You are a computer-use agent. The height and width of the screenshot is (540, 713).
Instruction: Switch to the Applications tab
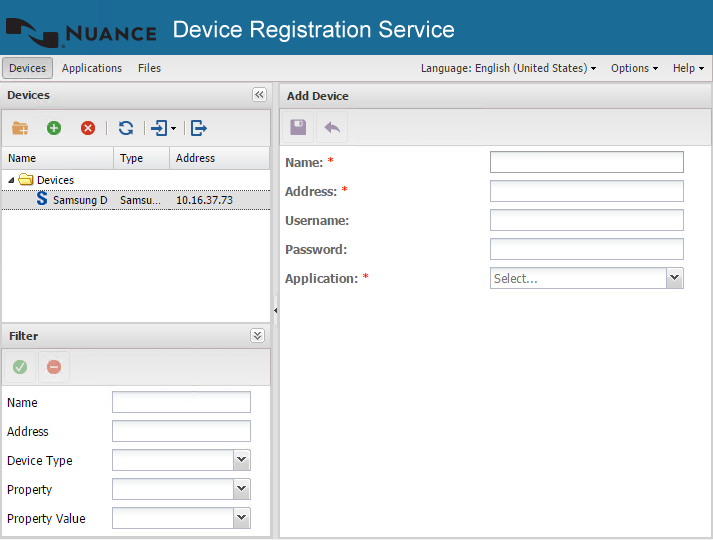pyautogui.click(x=92, y=68)
